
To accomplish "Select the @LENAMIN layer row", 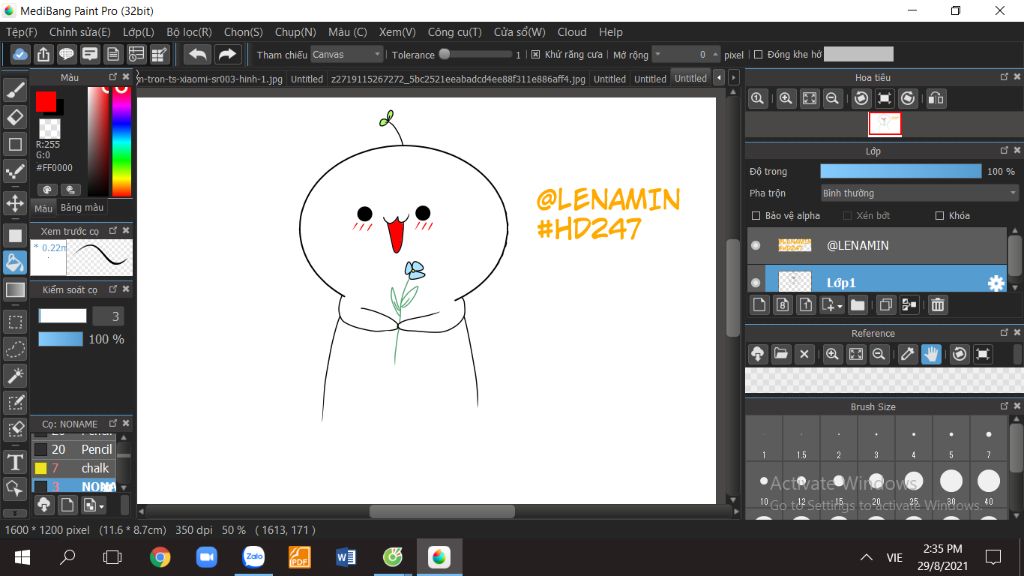I will [877, 246].
